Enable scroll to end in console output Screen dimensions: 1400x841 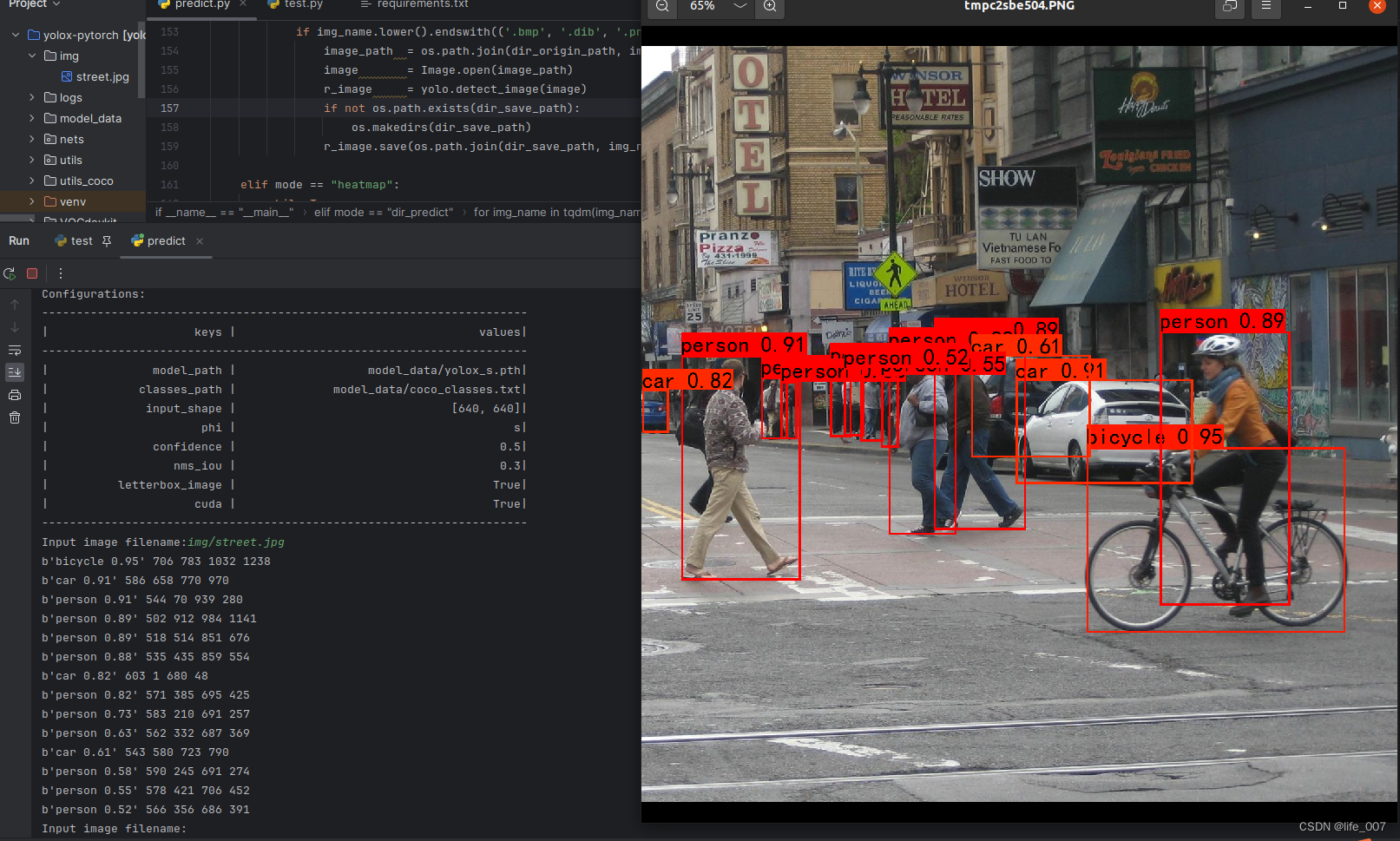[14, 372]
